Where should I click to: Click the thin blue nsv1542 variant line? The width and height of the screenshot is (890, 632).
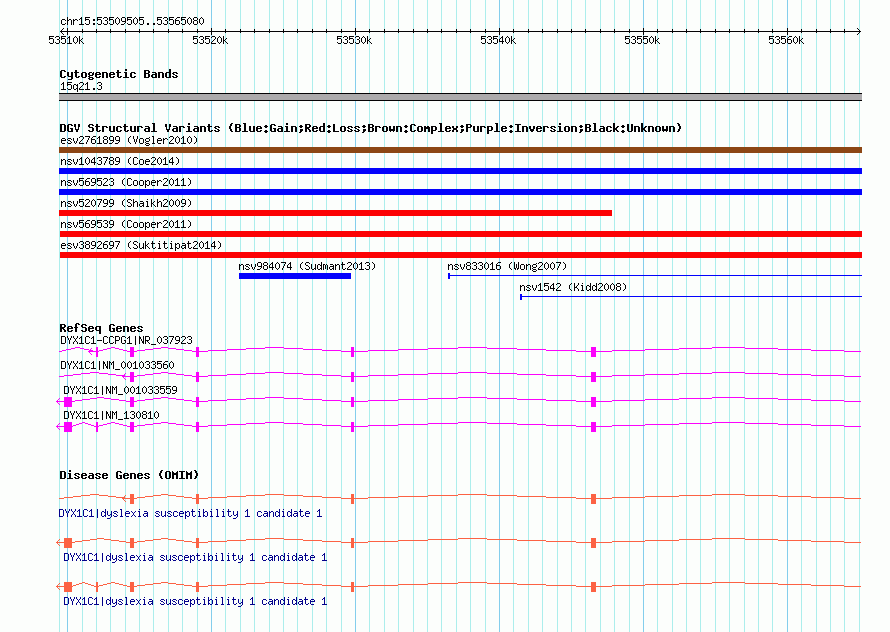(691, 296)
